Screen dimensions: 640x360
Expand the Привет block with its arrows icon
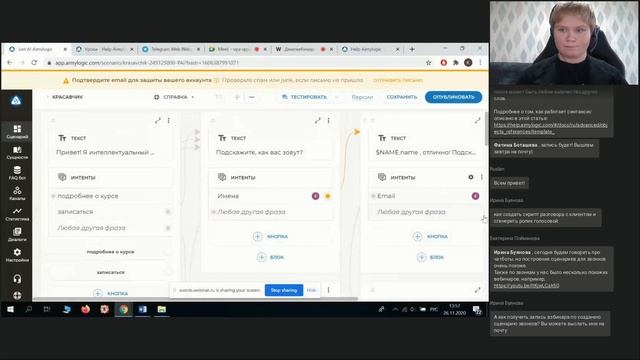(158, 120)
